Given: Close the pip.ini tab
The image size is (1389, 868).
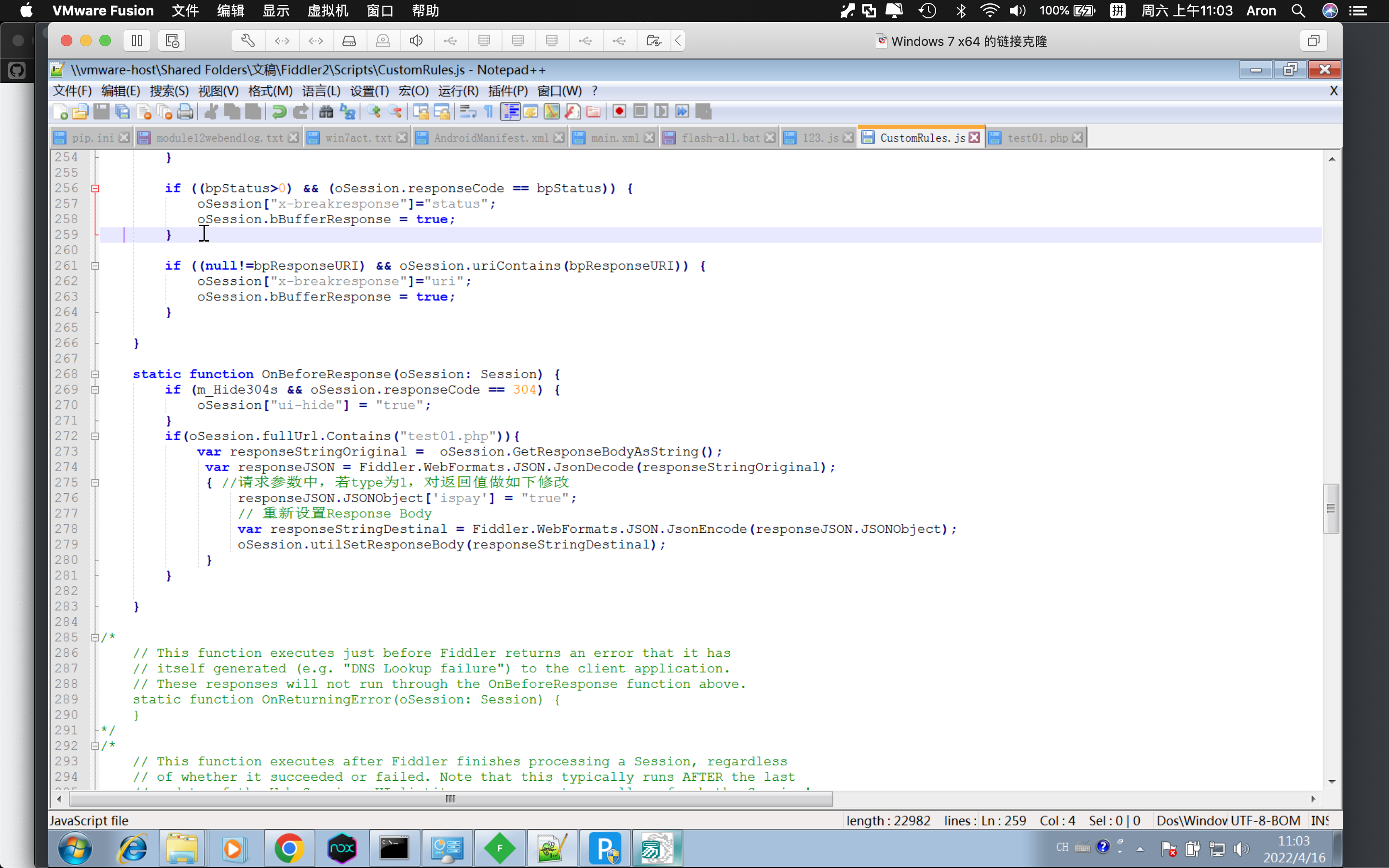Looking at the screenshot, I should 124,137.
